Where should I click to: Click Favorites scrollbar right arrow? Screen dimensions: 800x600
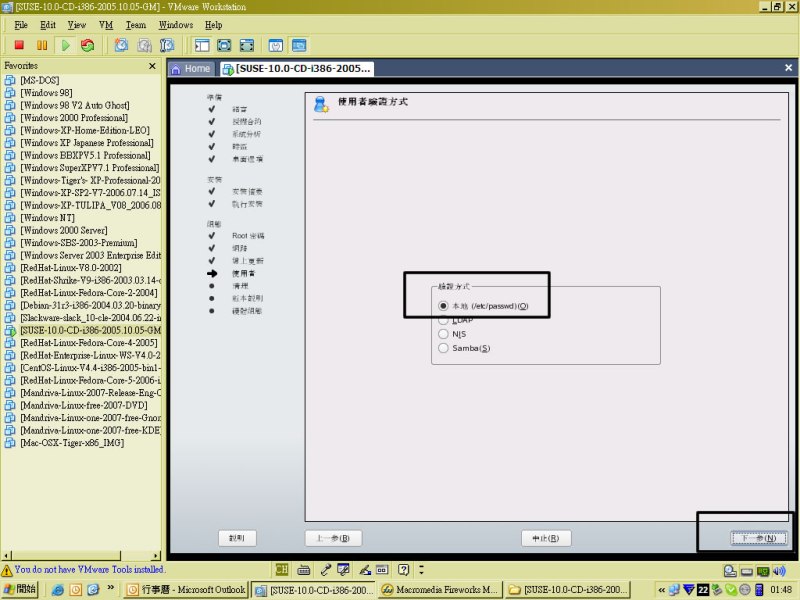pos(156,556)
